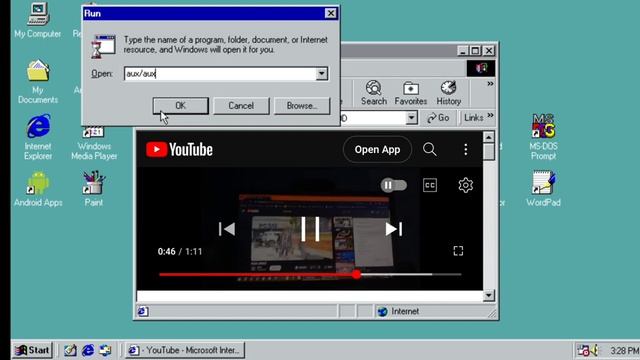
Task: Click the page icon in IE status bar
Action: [x=142, y=311]
